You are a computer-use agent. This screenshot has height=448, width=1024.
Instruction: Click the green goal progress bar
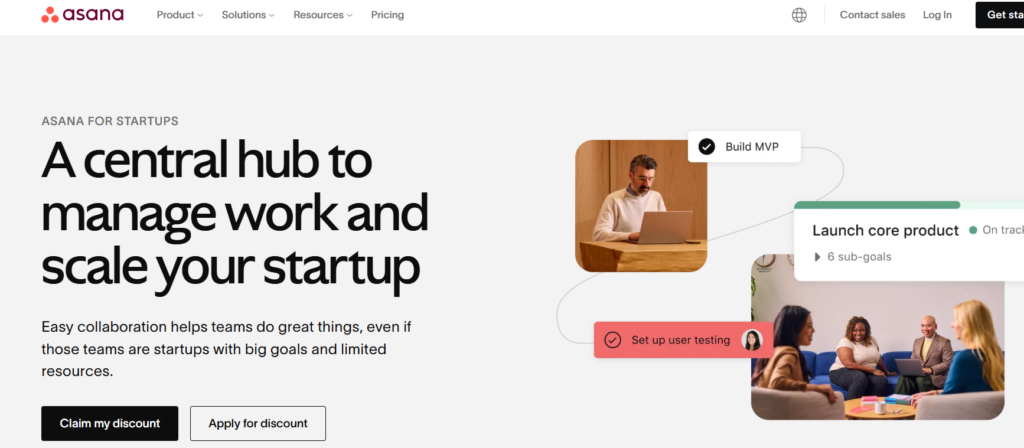[x=877, y=205]
